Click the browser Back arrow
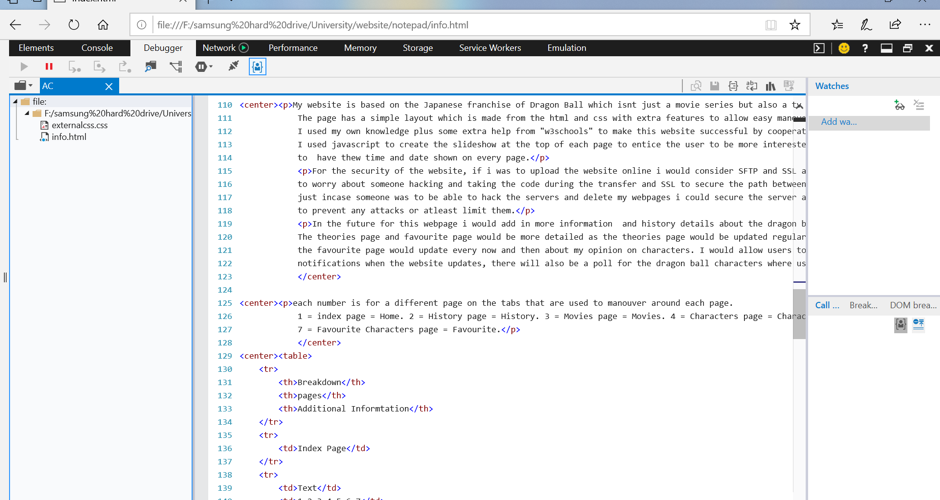This screenshot has height=500, width=940. coord(16,25)
